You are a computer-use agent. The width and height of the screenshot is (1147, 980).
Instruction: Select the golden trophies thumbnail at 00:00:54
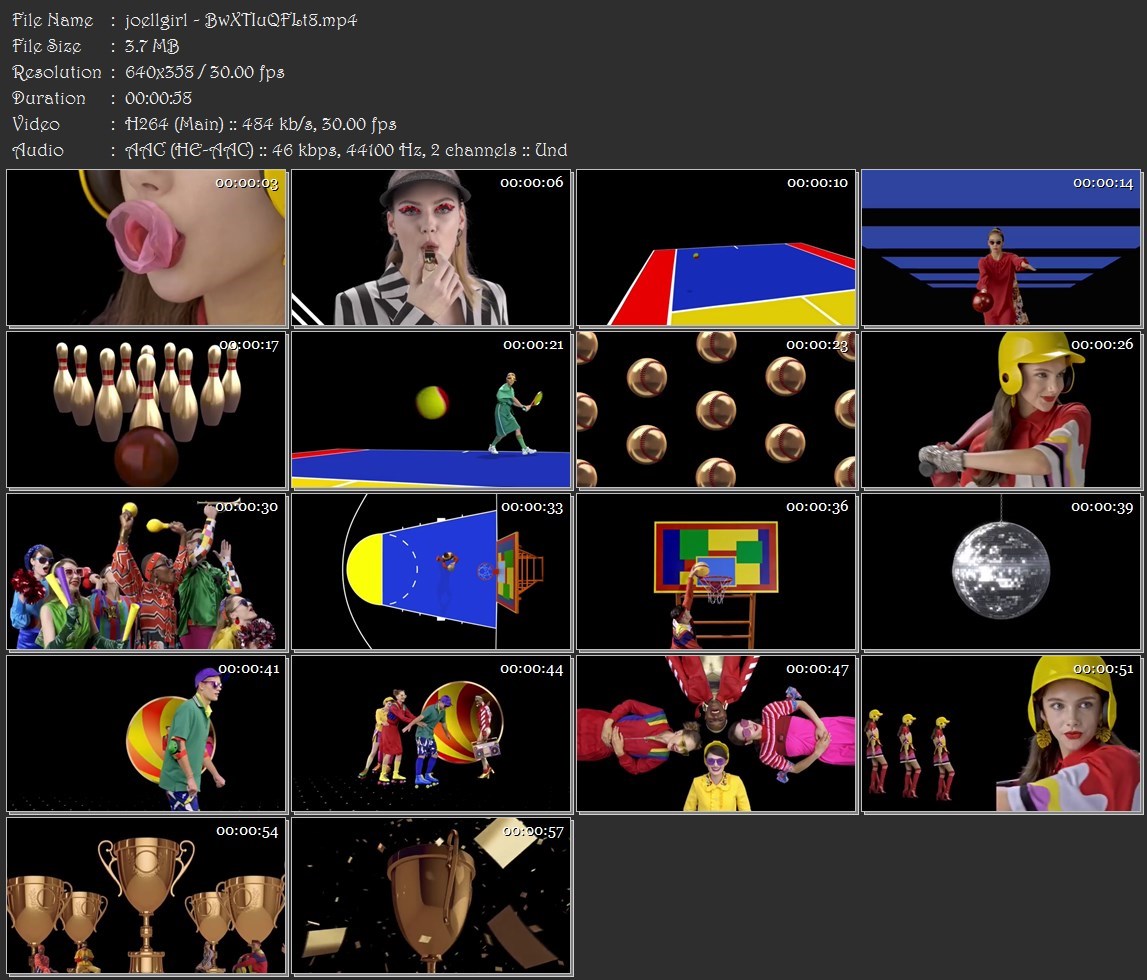(146, 896)
